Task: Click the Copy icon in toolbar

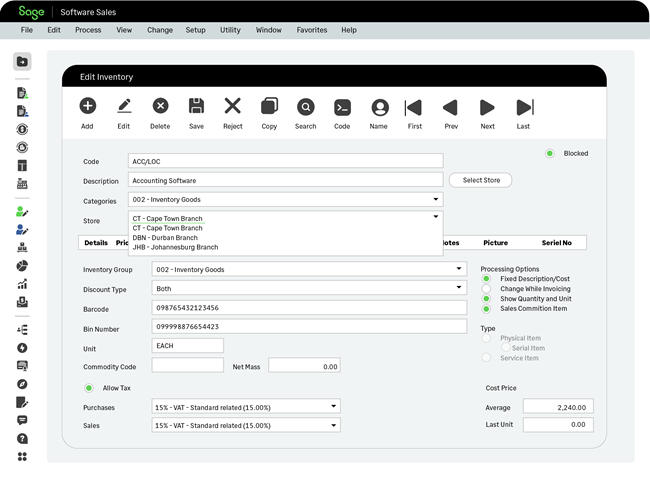Action: pyautogui.click(x=269, y=107)
